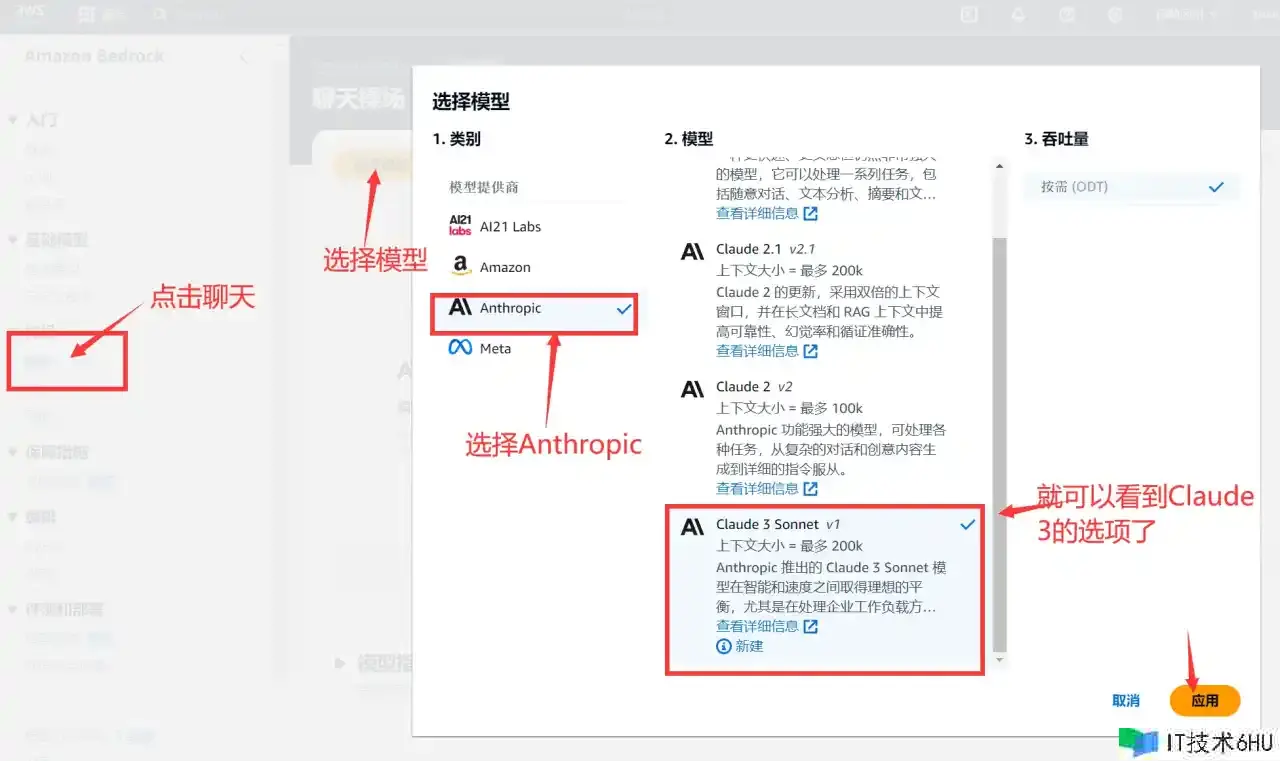
Task: Click the '模型提供商' label
Action: (x=484, y=188)
